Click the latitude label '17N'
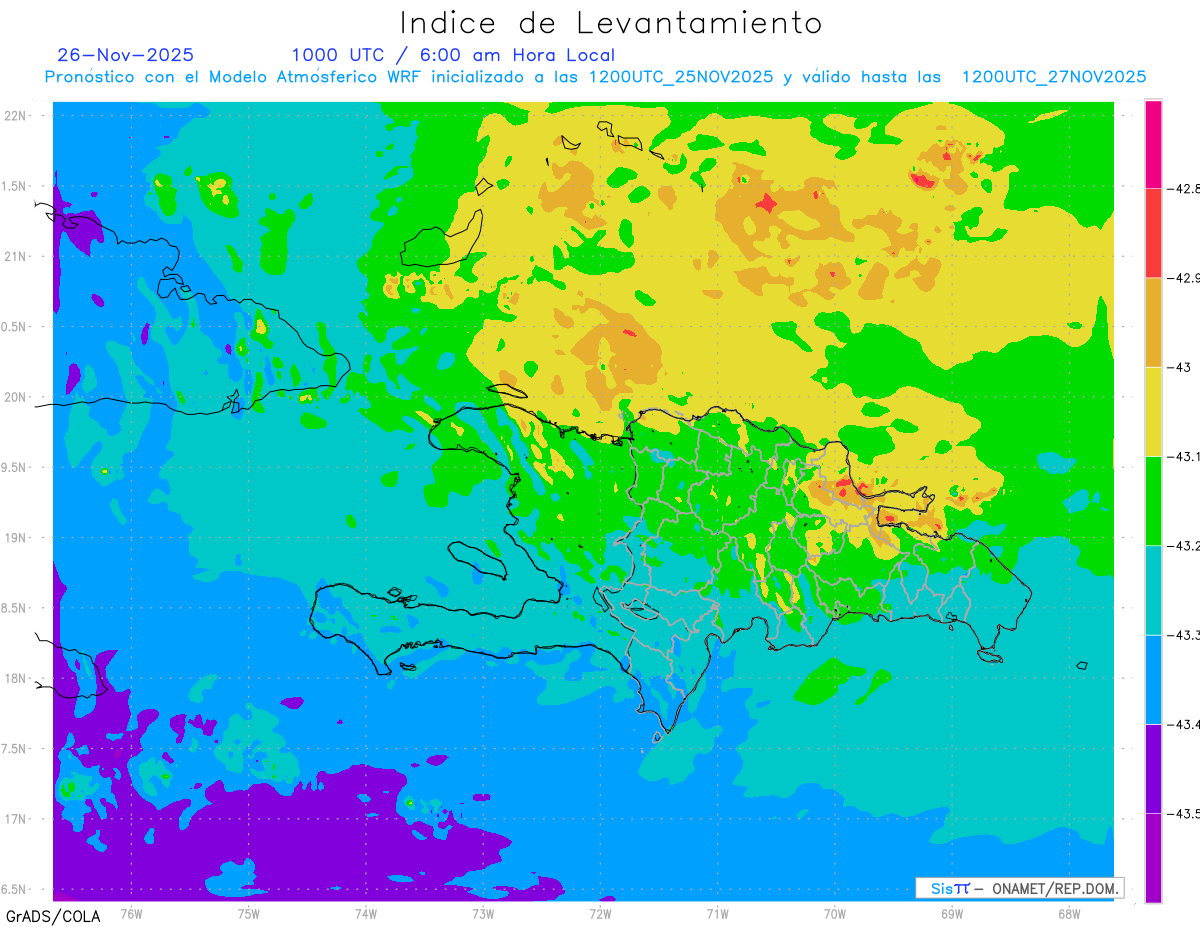The image size is (1200, 927). pos(14,819)
